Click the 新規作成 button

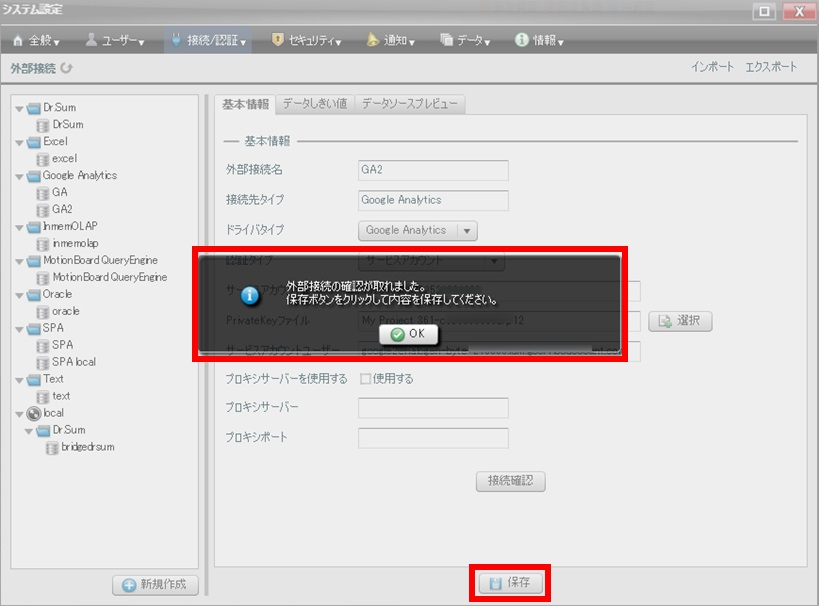pos(155,585)
